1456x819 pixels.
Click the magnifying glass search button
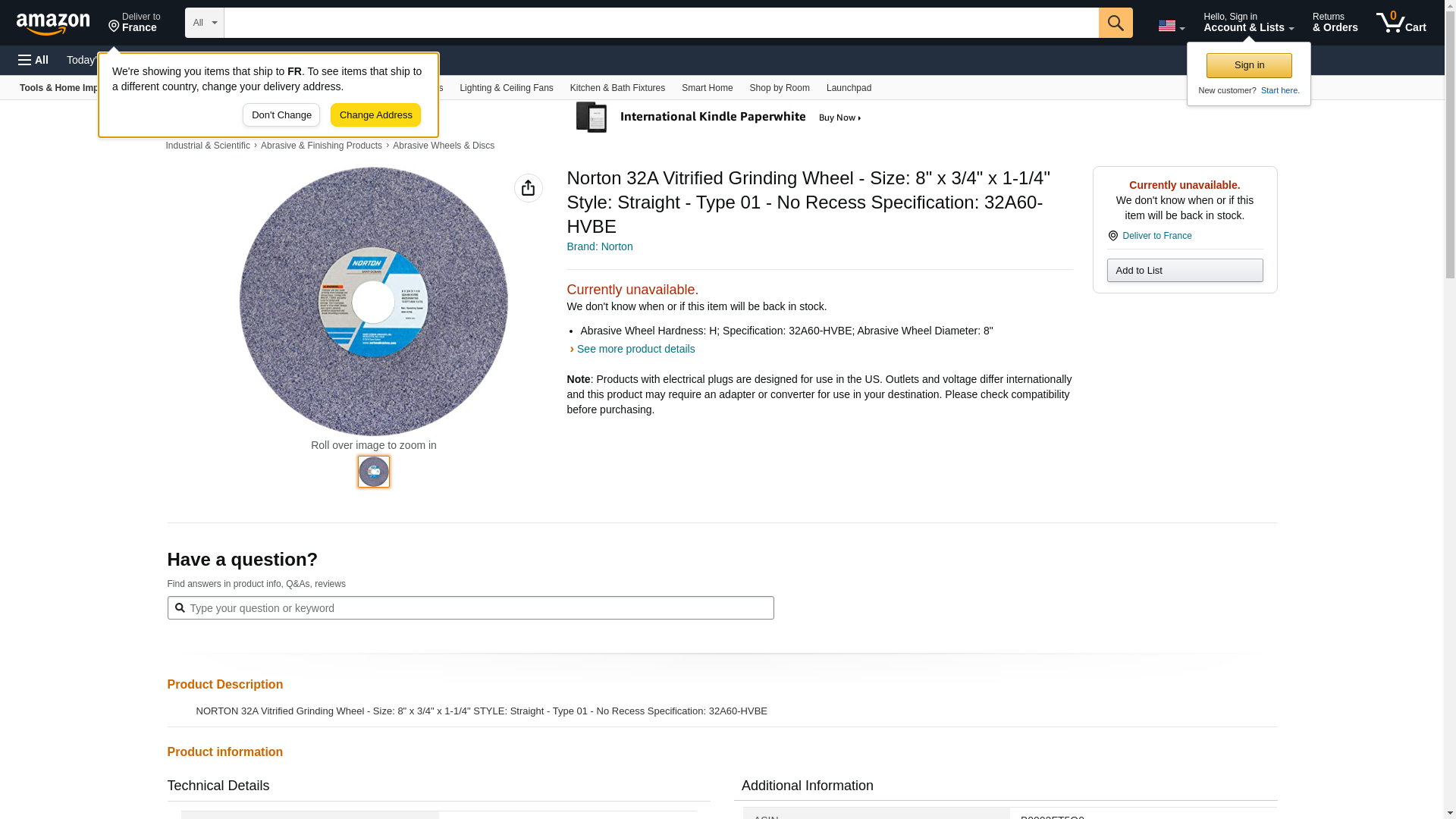[1115, 23]
